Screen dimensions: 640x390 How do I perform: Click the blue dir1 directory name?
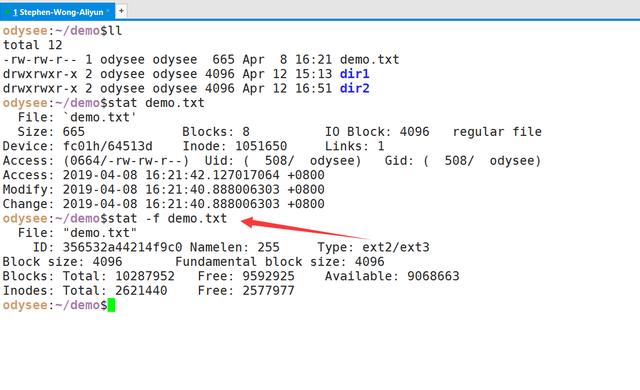354,74
